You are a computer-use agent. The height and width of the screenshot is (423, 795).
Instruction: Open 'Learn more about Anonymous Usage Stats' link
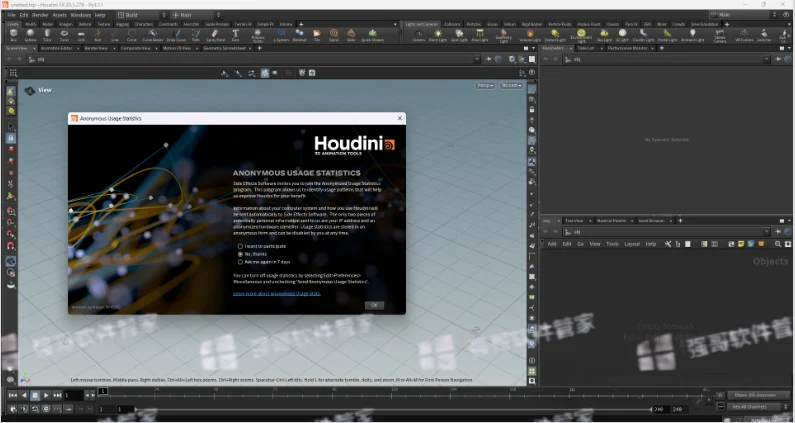[277, 294]
